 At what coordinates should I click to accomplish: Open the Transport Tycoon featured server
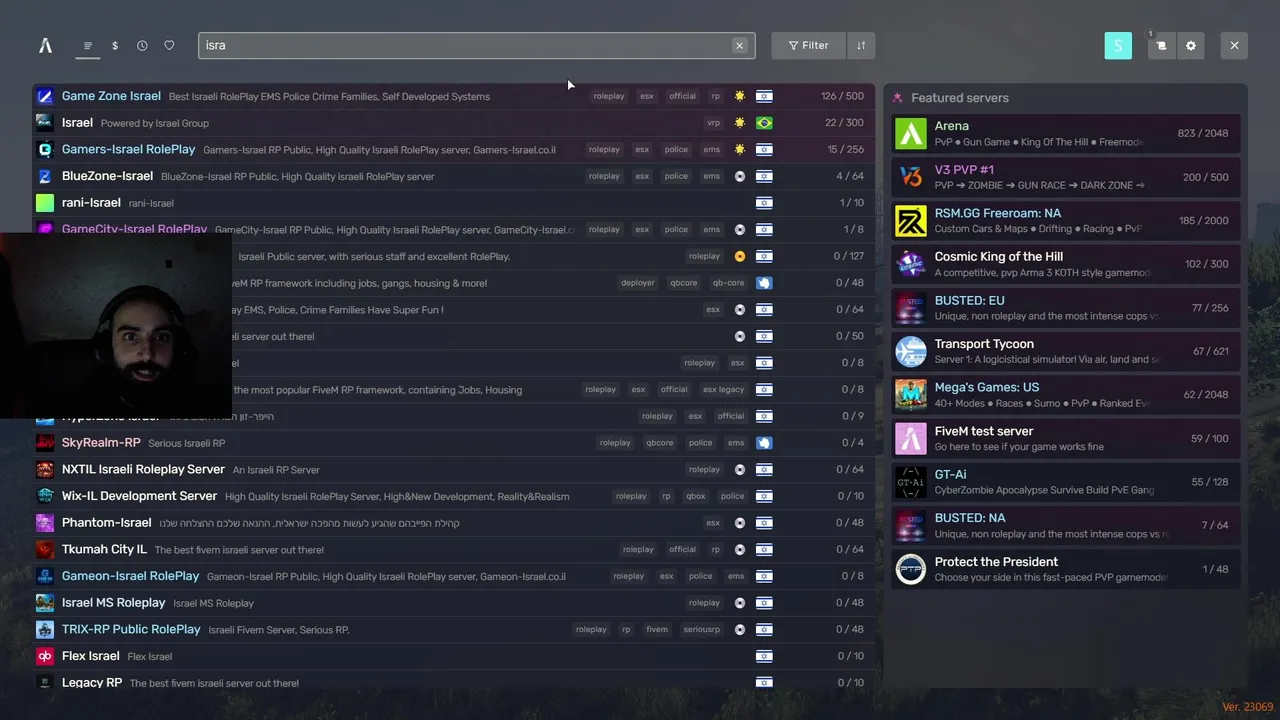point(1066,351)
